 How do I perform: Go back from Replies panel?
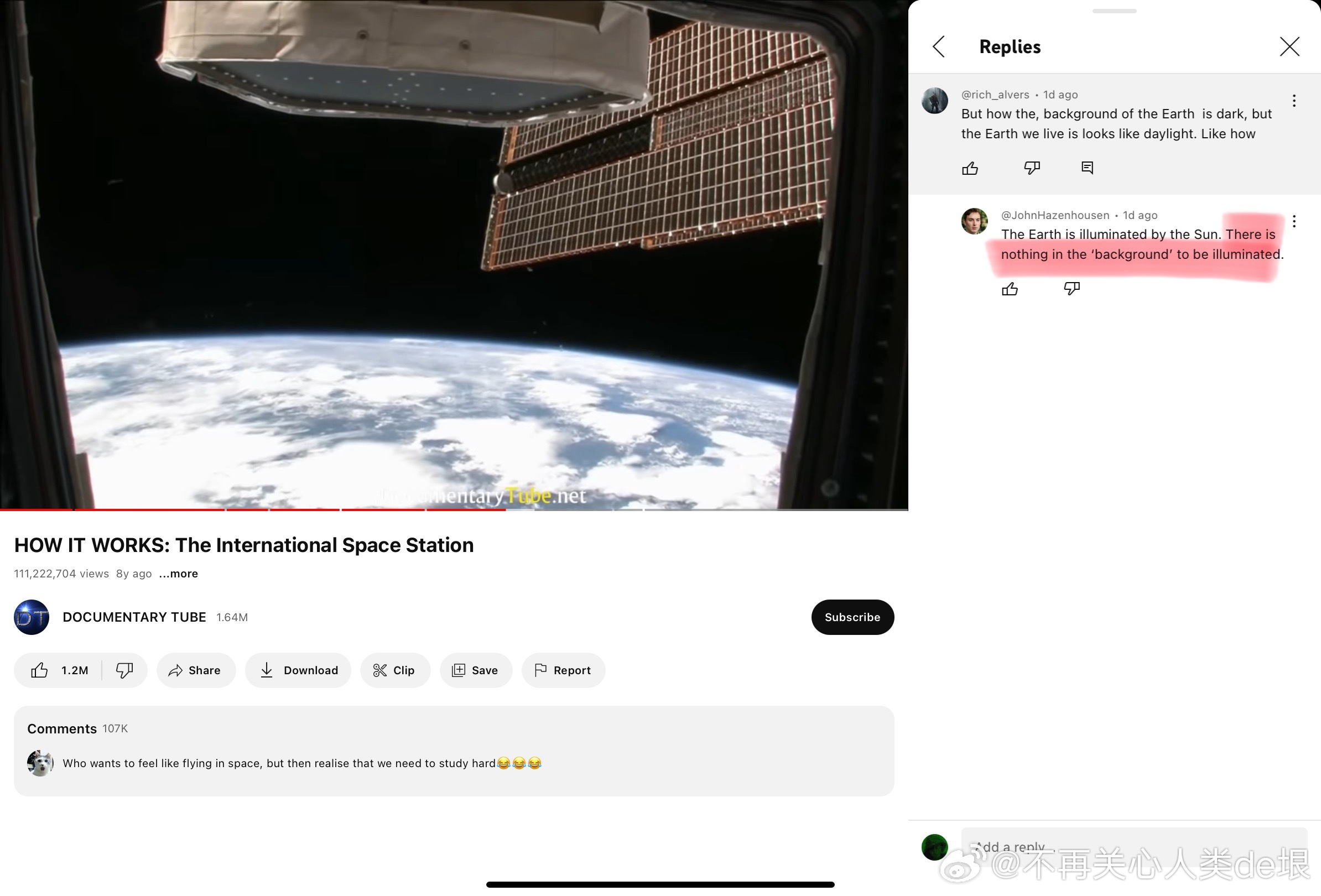click(939, 46)
